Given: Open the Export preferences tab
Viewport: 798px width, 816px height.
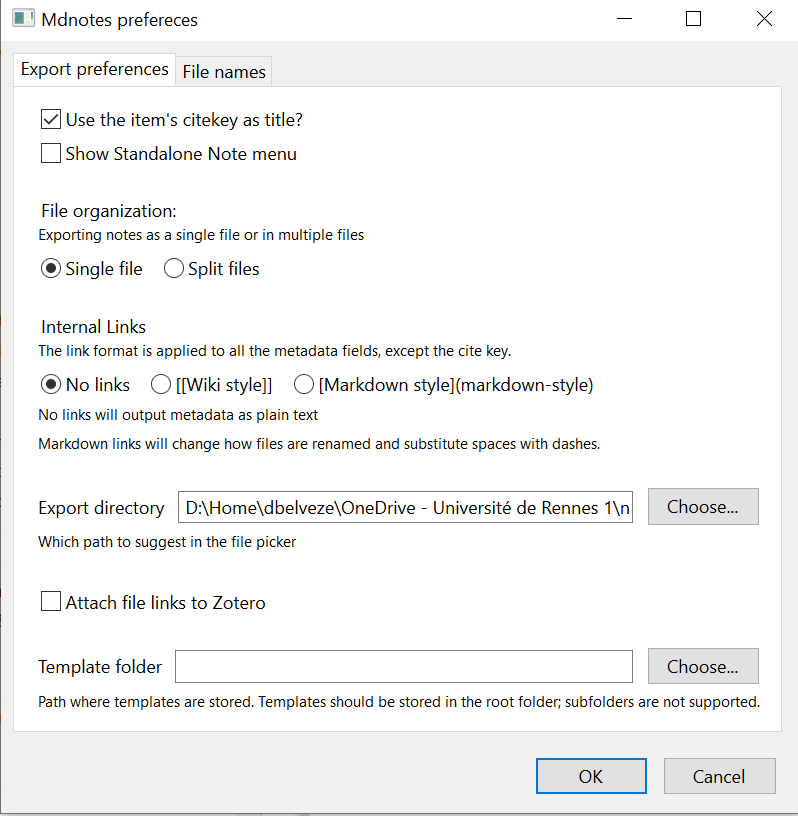Looking at the screenshot, I should click(94, 69).
